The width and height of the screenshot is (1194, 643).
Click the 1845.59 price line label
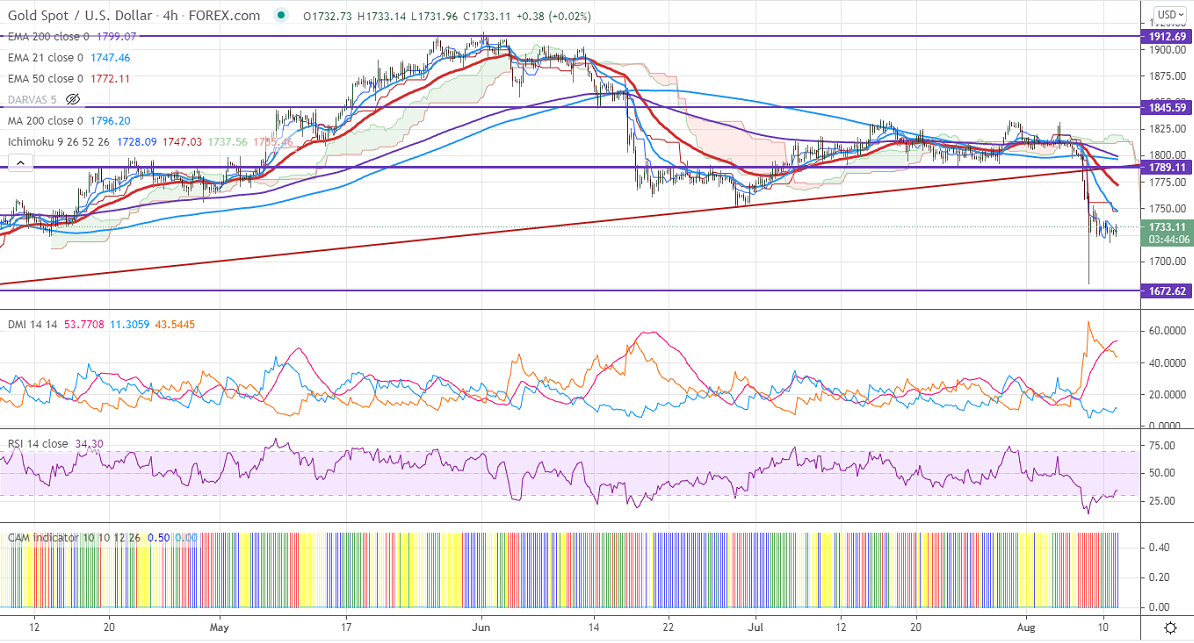pyautogui.click(x=1166, y=107)
